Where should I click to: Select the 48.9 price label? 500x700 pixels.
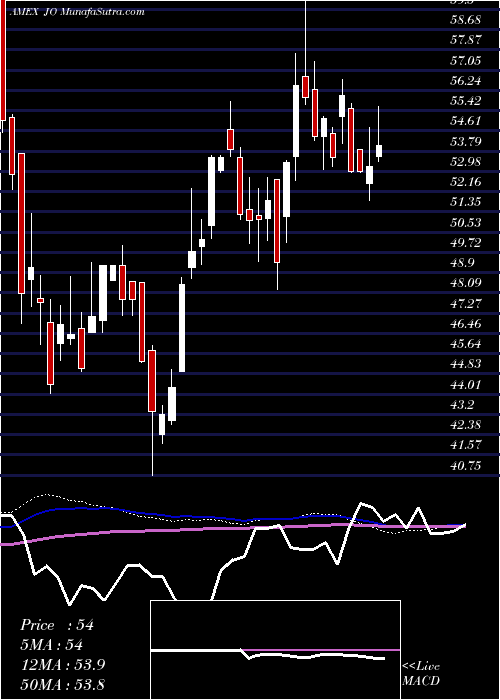463,262
